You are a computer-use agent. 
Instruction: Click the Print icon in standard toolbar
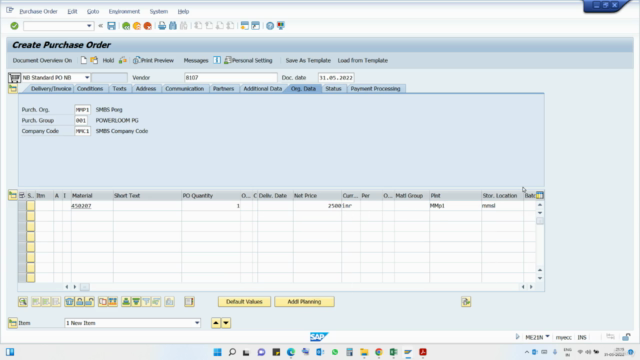162,26
